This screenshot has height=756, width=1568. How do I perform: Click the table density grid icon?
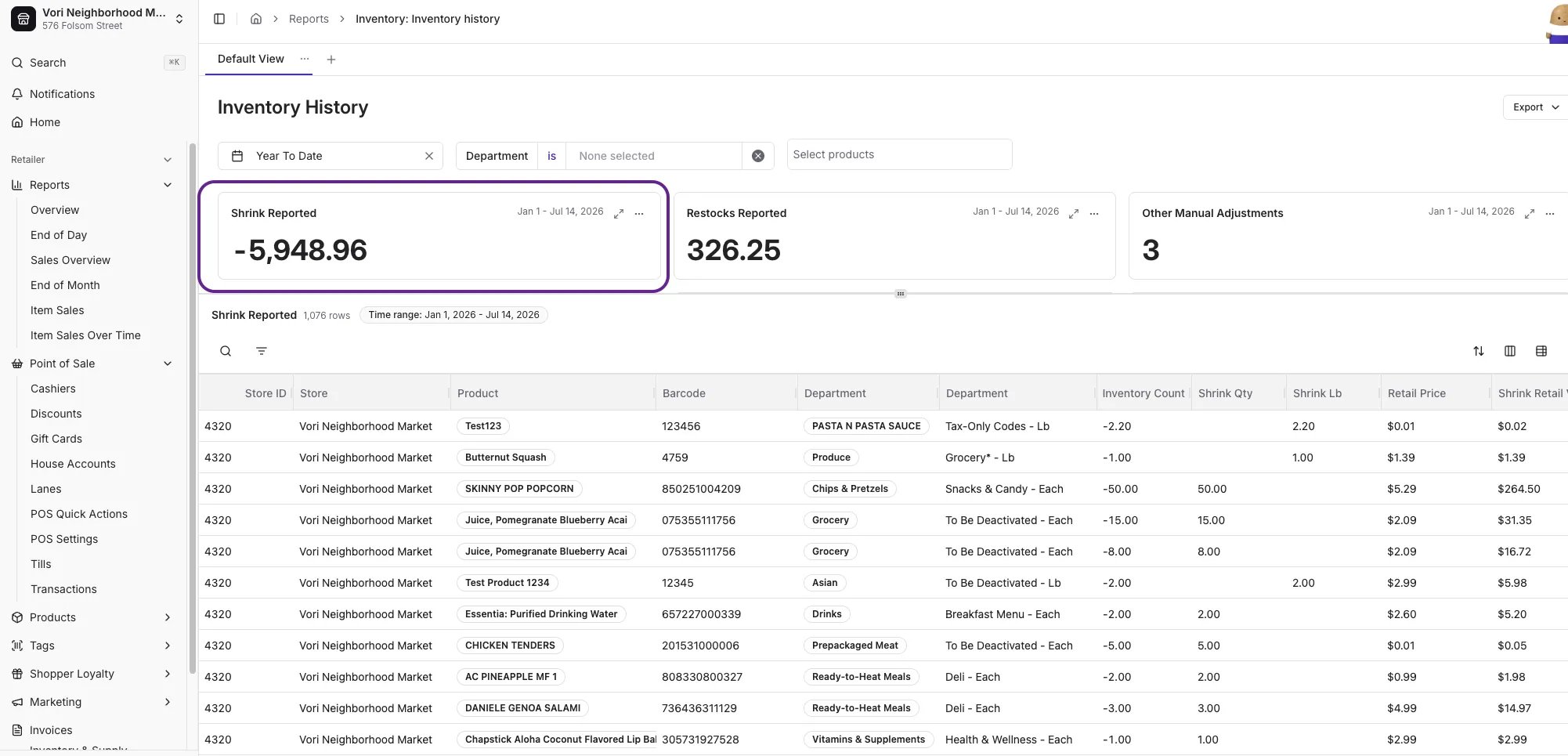1541,351
